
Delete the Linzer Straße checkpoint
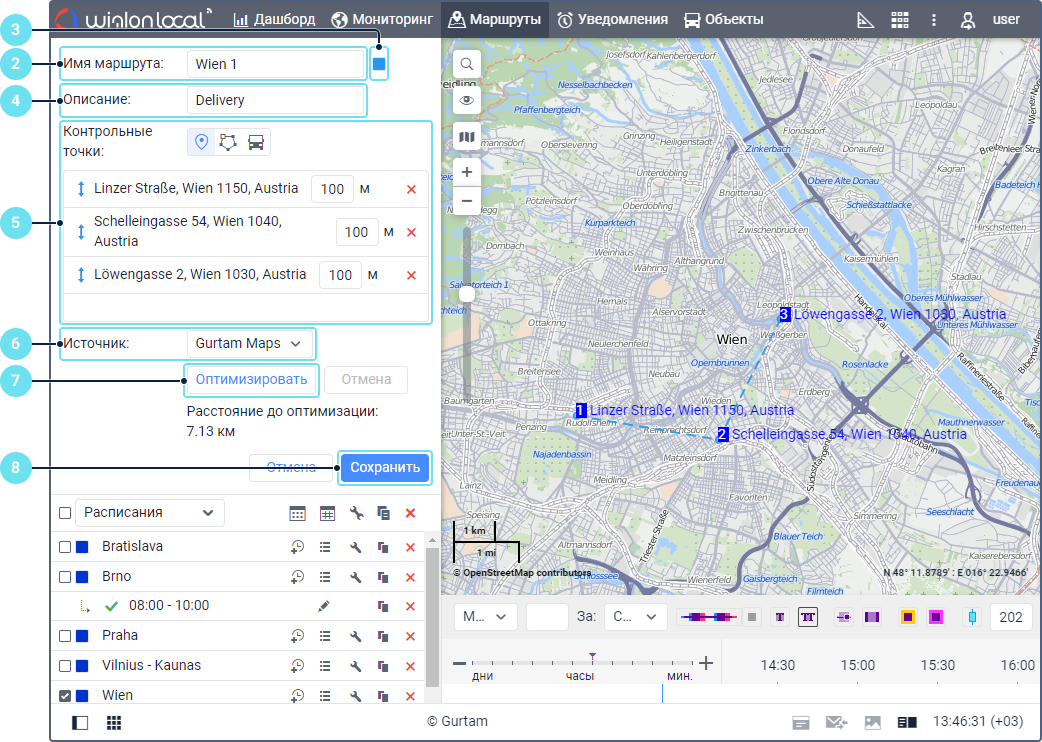tap(411, 189)
